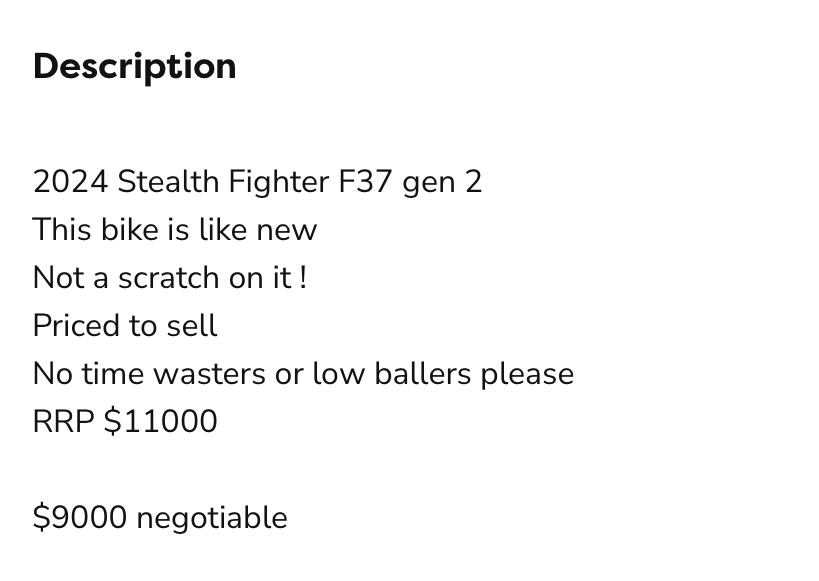Click the words "No time"
The image size is (819, 581).
[x=87, y=374]
